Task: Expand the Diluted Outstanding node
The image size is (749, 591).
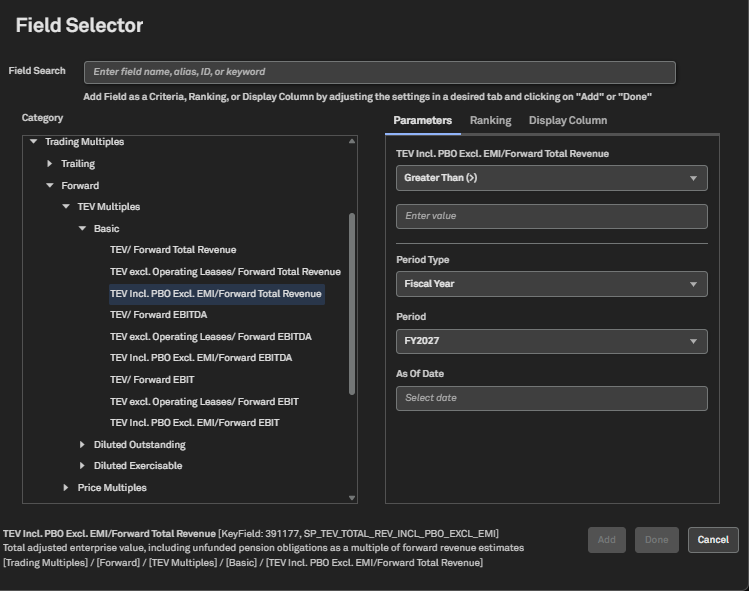Action: pos(82,445)
